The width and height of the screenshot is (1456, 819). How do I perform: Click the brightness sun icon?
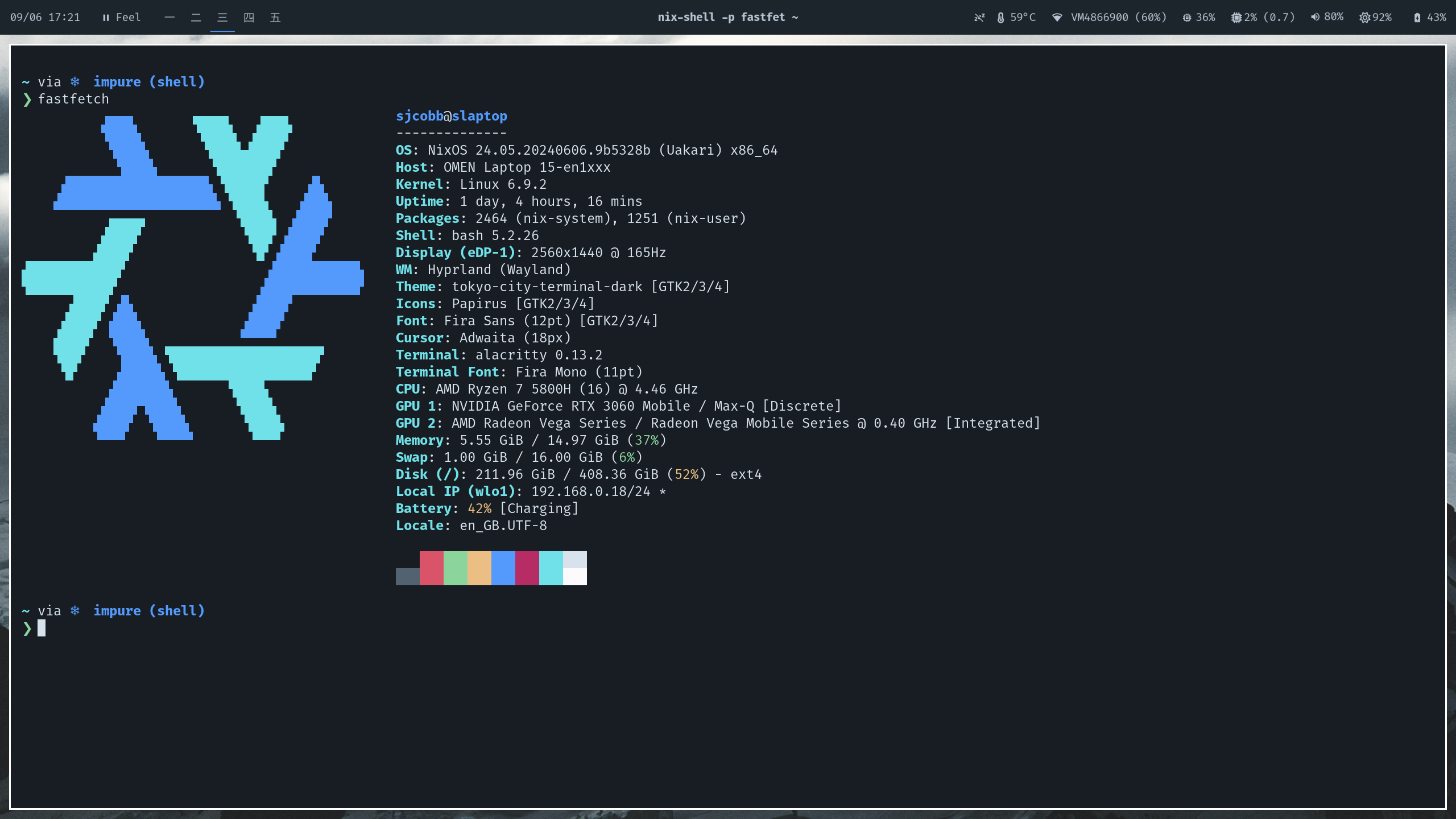coord(1364,18)
